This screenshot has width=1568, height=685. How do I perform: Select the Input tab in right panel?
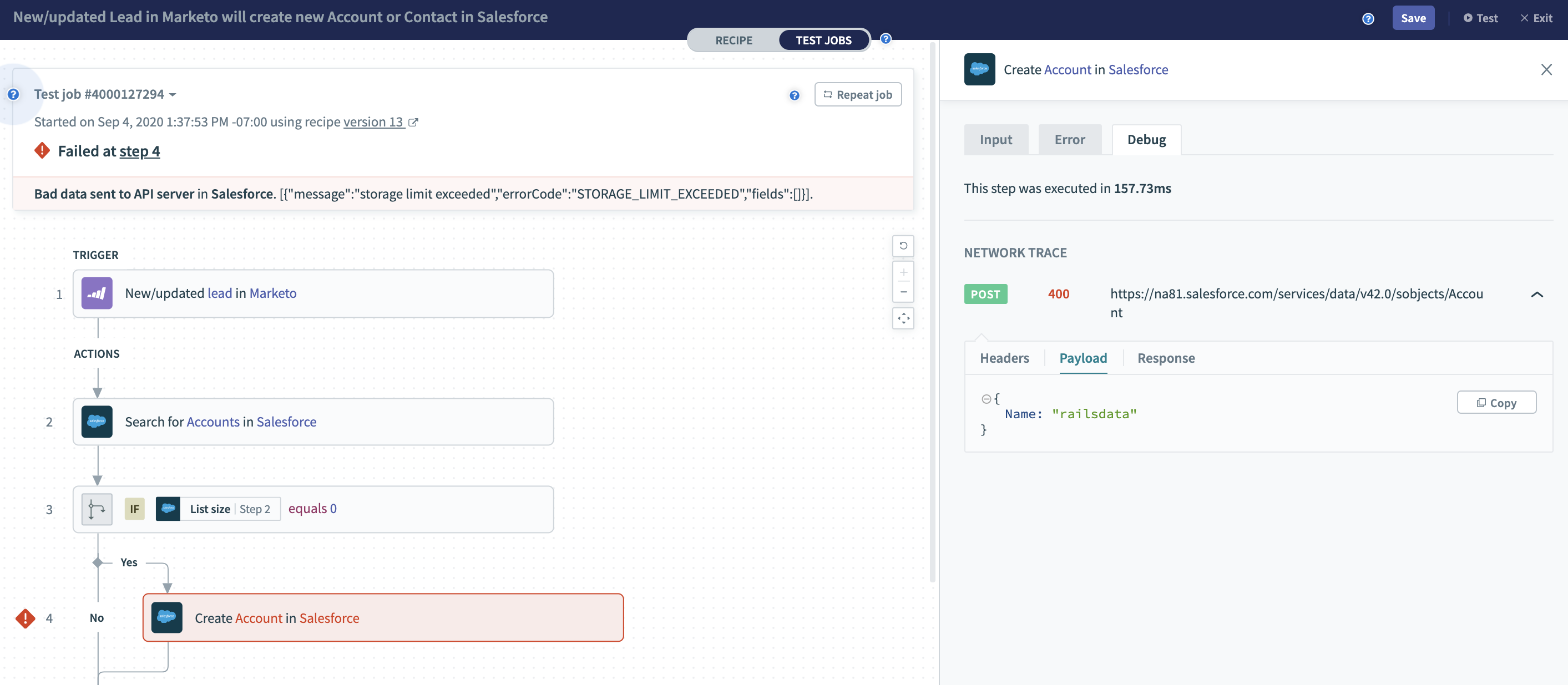(x=997, y=139)
